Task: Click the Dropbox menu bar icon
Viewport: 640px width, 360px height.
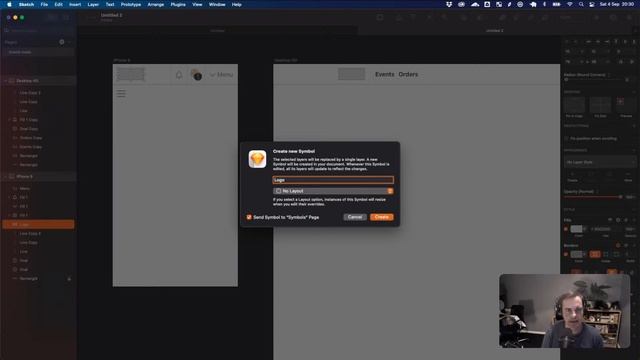Action: tap(449, 4)
